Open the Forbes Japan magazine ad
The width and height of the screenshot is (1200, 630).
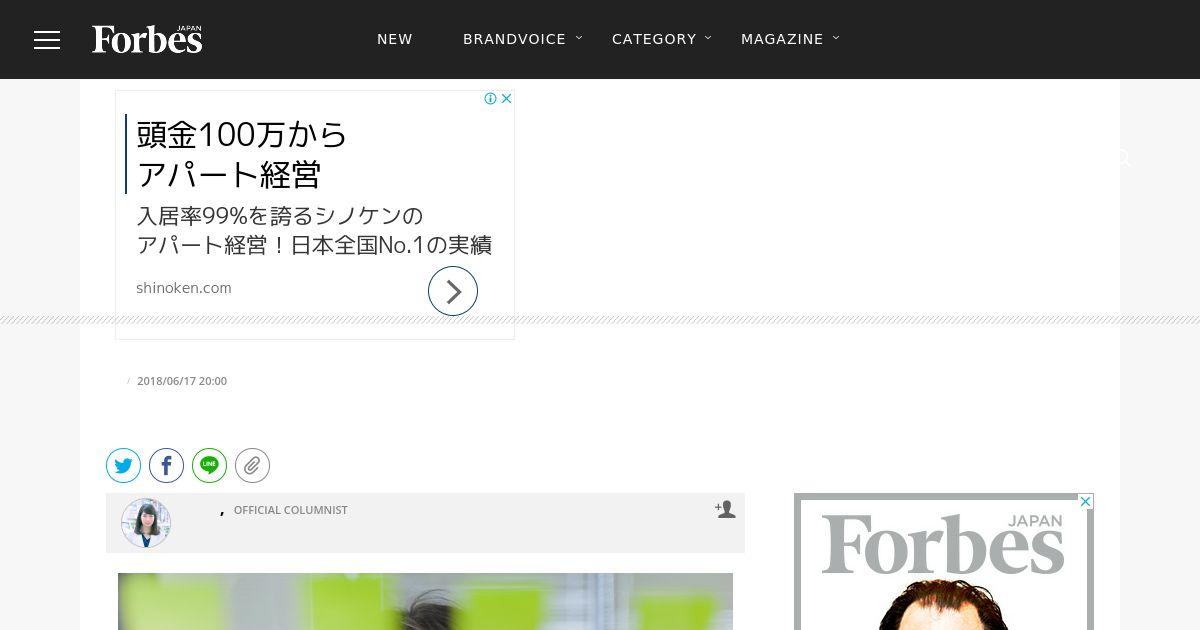click(x=944, y=562)
